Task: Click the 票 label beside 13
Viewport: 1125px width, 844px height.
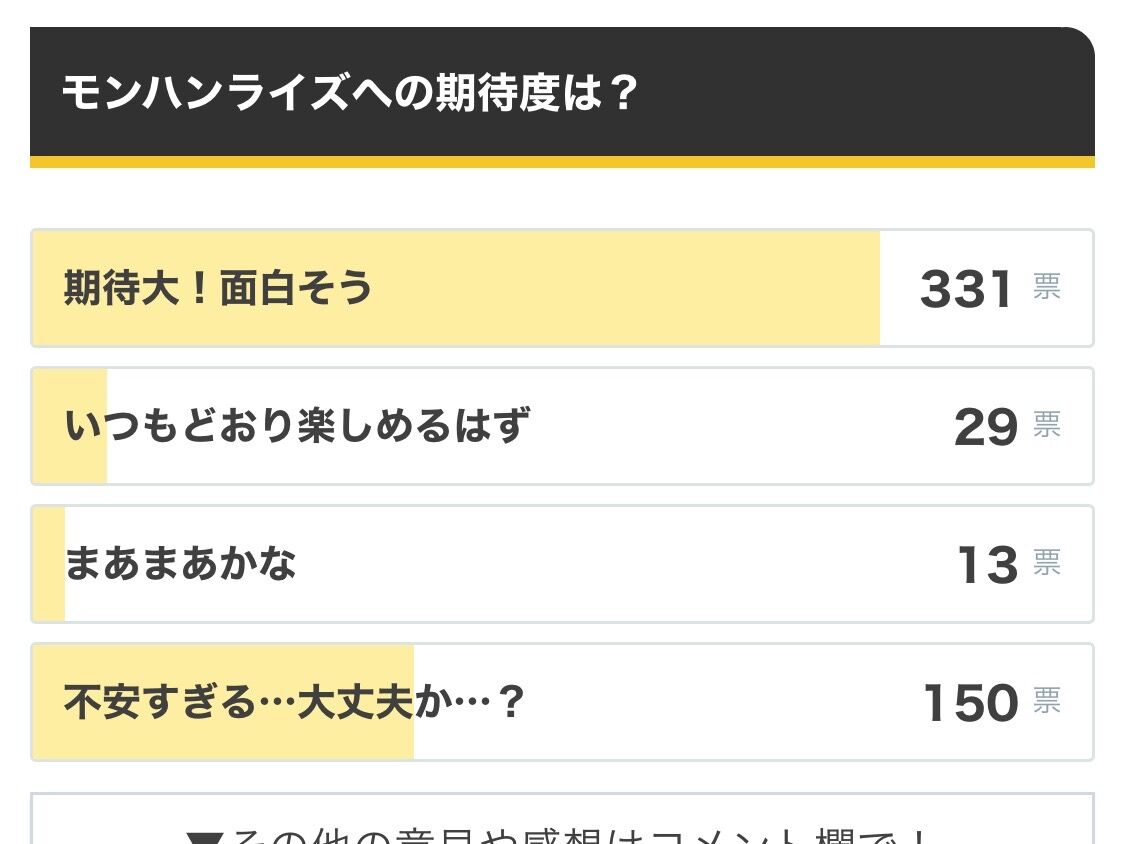Action: pos(1047,562)
